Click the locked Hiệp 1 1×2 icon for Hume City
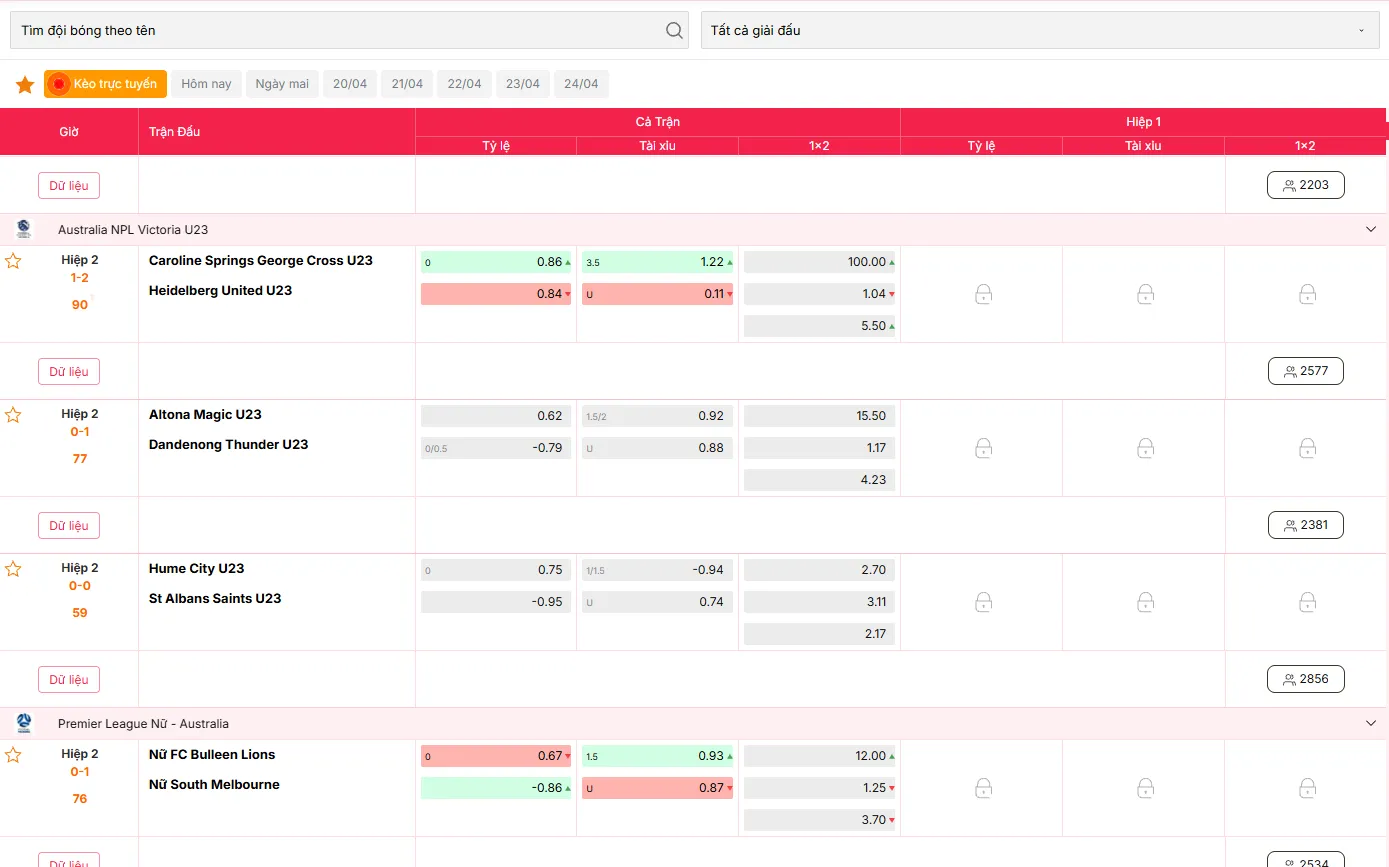Screen dimensions: 1389x867 click(1307, 602)
